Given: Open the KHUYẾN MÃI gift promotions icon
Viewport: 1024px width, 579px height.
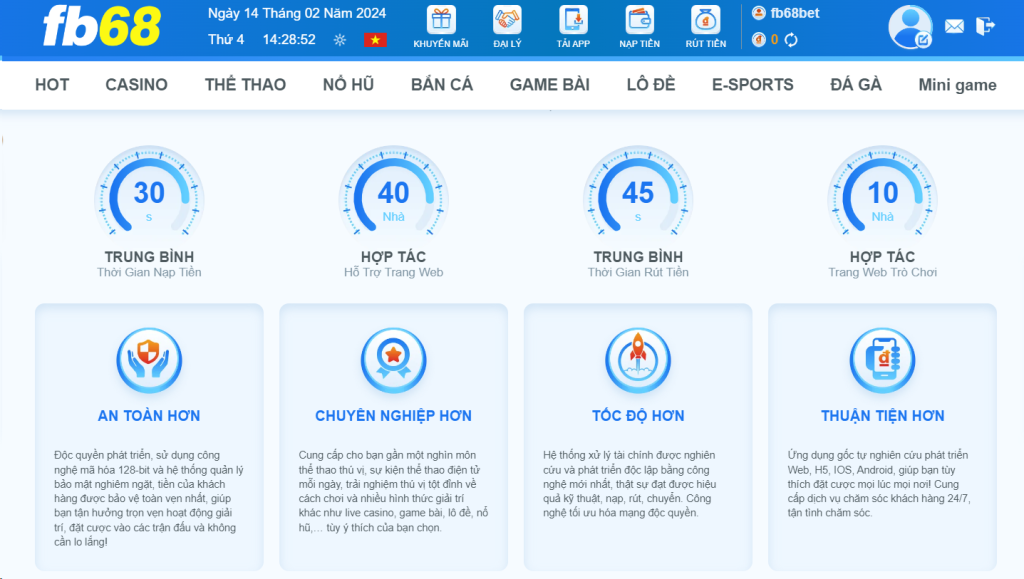Looking at the screenshot, I should [441, 22].
